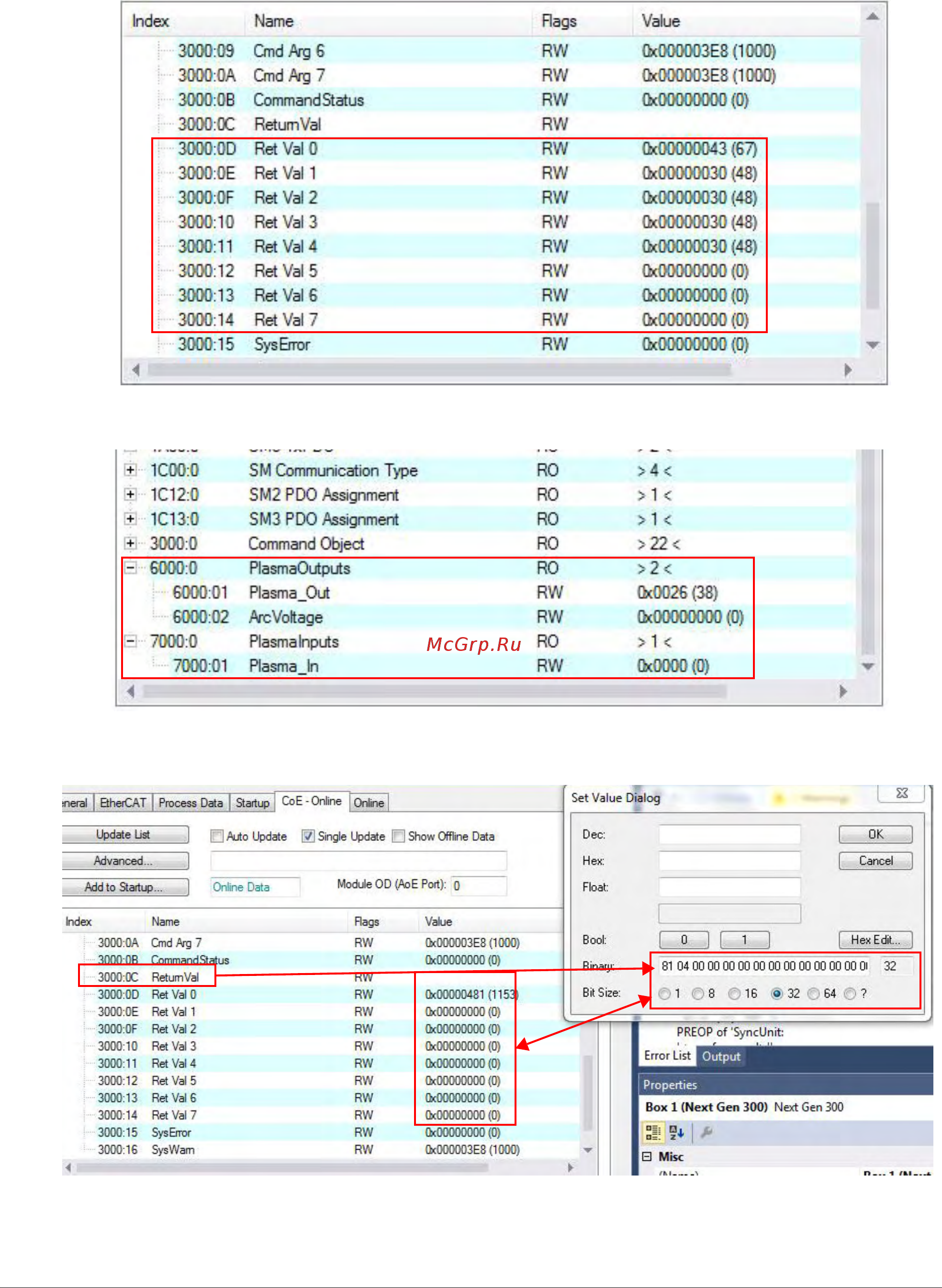Viewport: 942px width, 1288px height.
Task: Enable the Show Offline Data checkbox
Action: click(x=399, y=836)
